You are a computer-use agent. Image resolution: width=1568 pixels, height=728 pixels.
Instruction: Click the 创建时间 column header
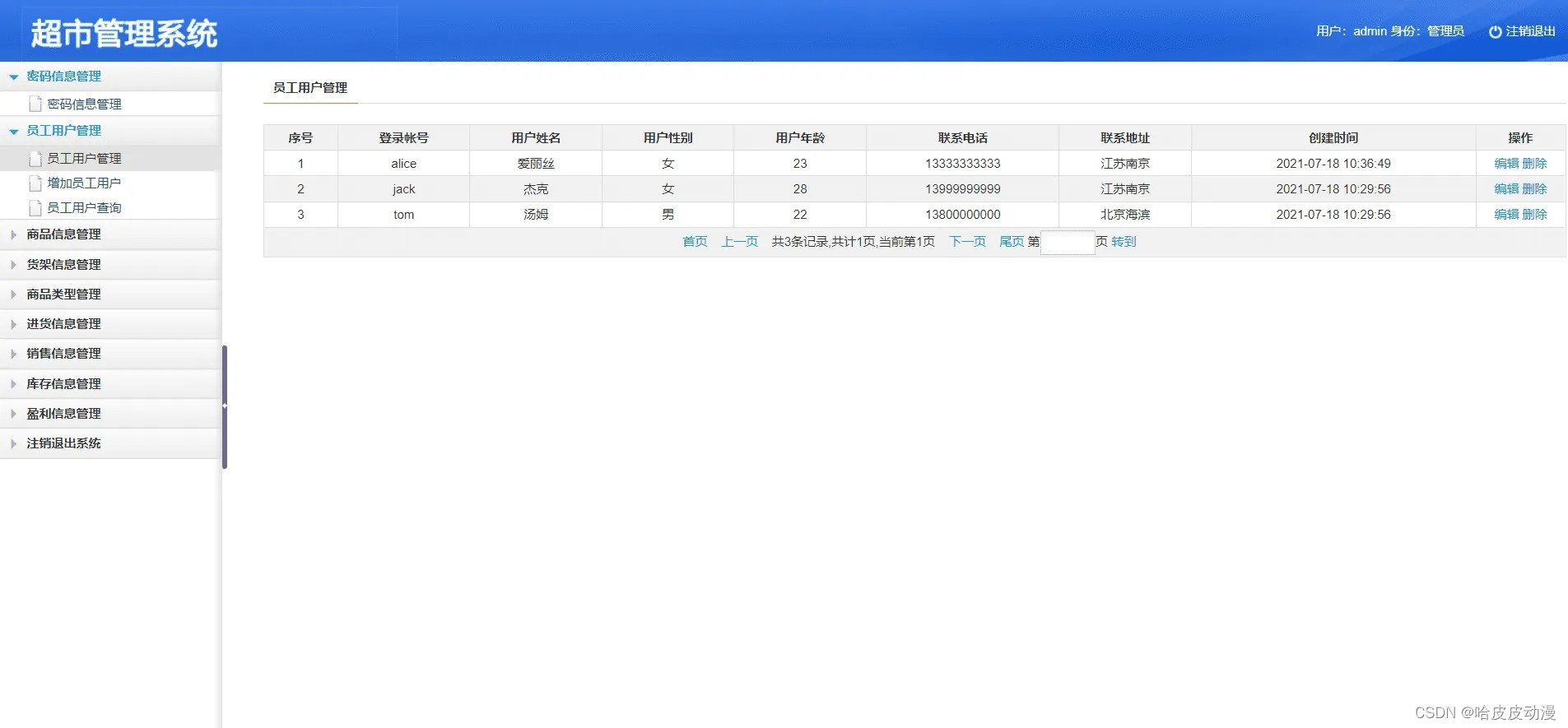click(1333, 138)
